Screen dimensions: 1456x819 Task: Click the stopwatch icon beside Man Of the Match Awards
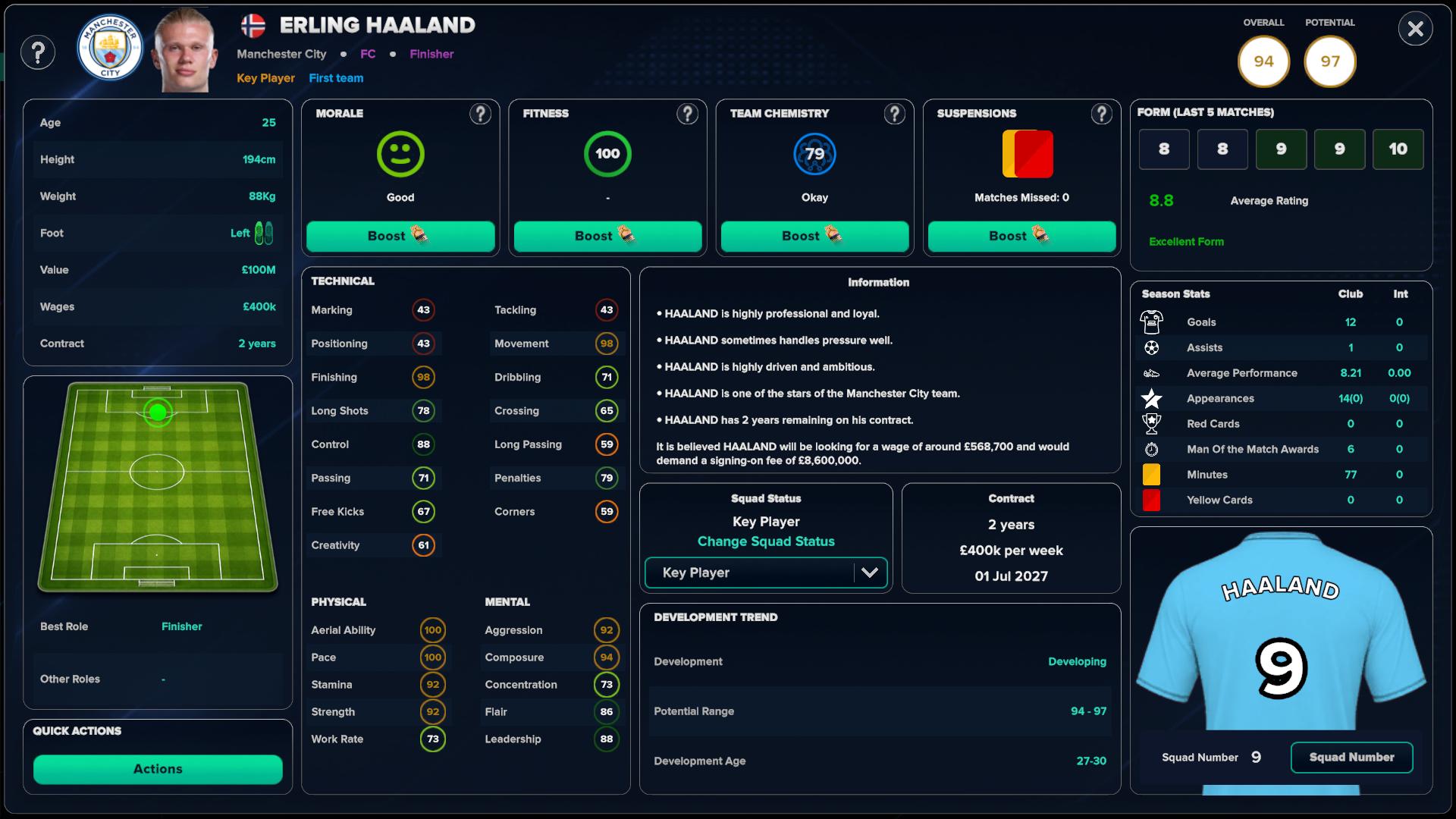point(1151,449)
